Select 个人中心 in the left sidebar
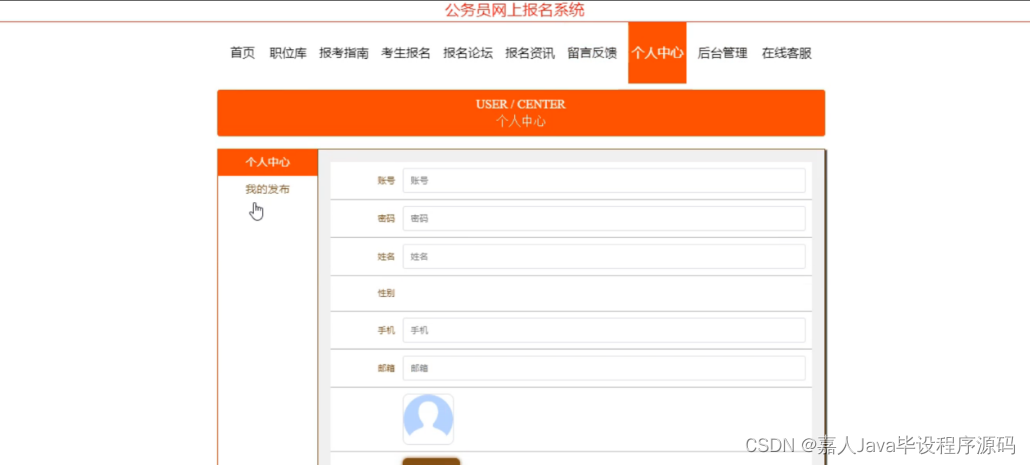The width and height of the screenshot is (1030, 465). pos(267,162)
